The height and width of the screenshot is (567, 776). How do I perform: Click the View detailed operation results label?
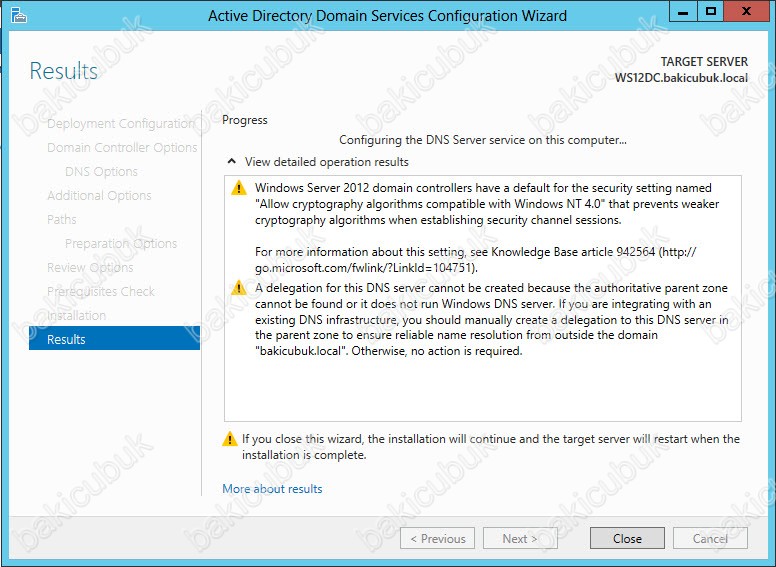click(x=327, y=162)
